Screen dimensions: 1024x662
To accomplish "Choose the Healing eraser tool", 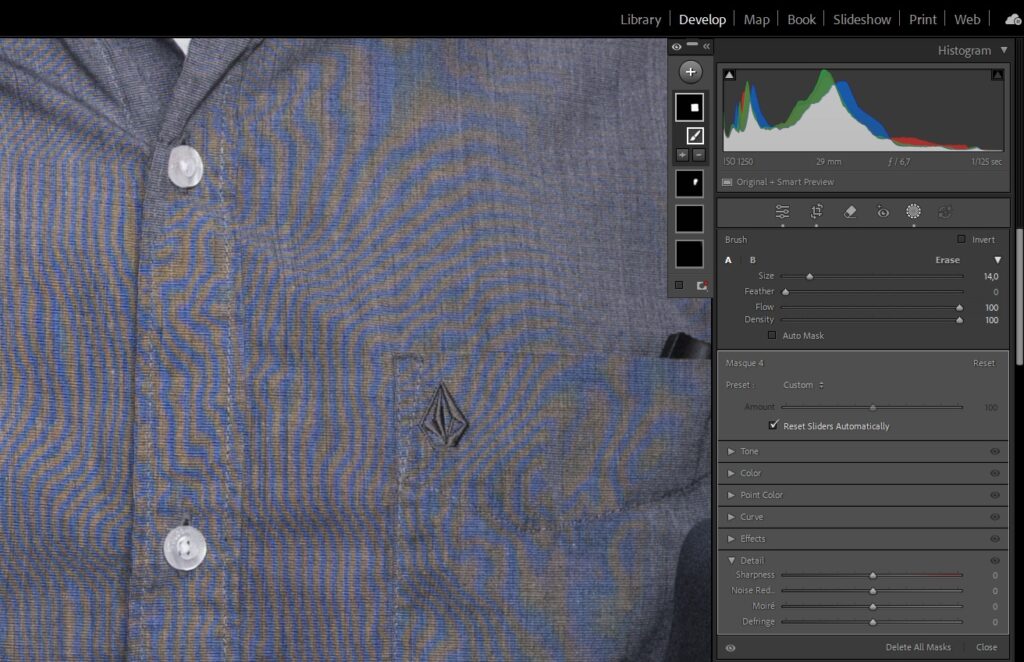I will point(850,211).
